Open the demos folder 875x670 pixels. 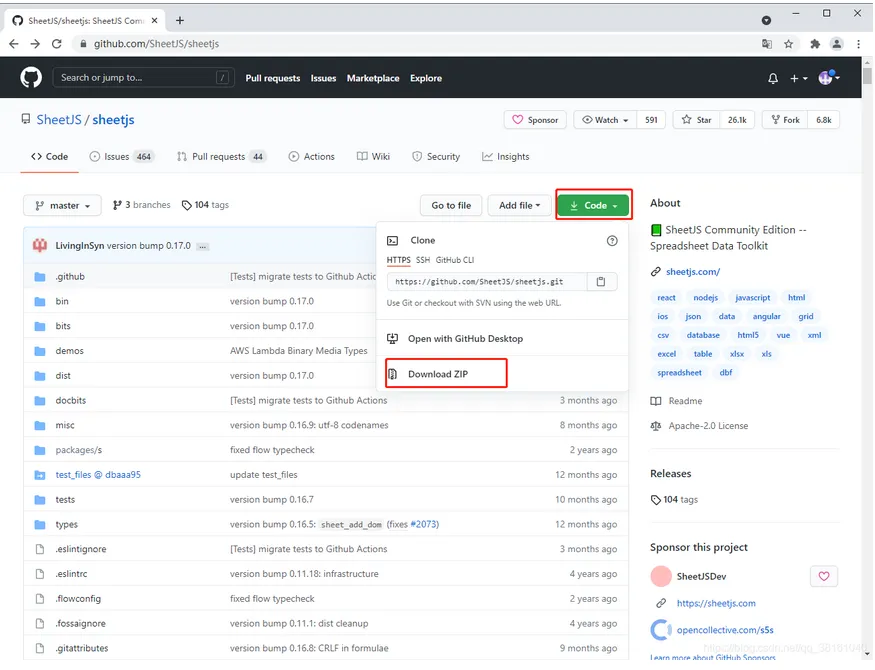pyautogui.click(x=69, y=351)
